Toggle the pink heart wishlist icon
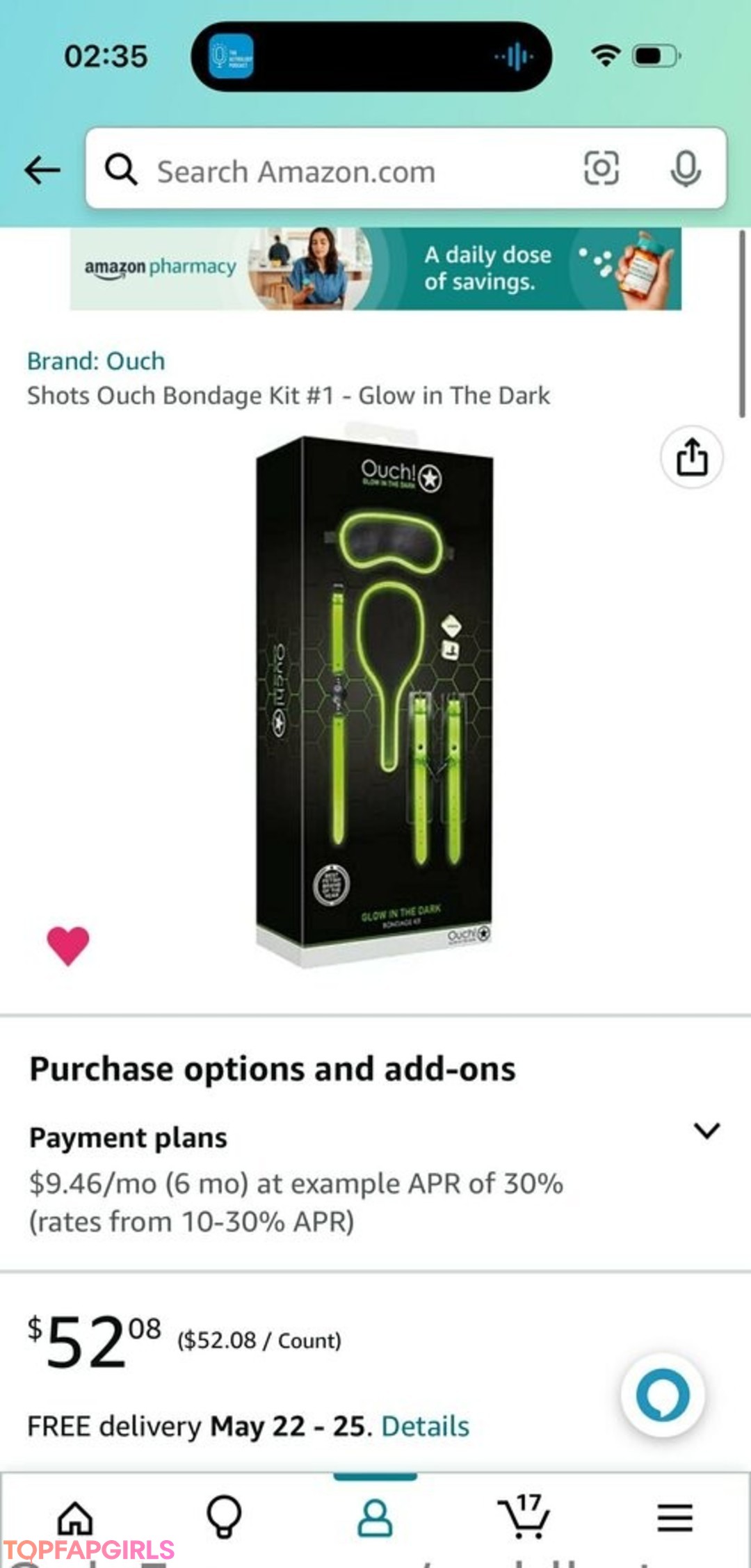751x1568 pixels. 68,946
